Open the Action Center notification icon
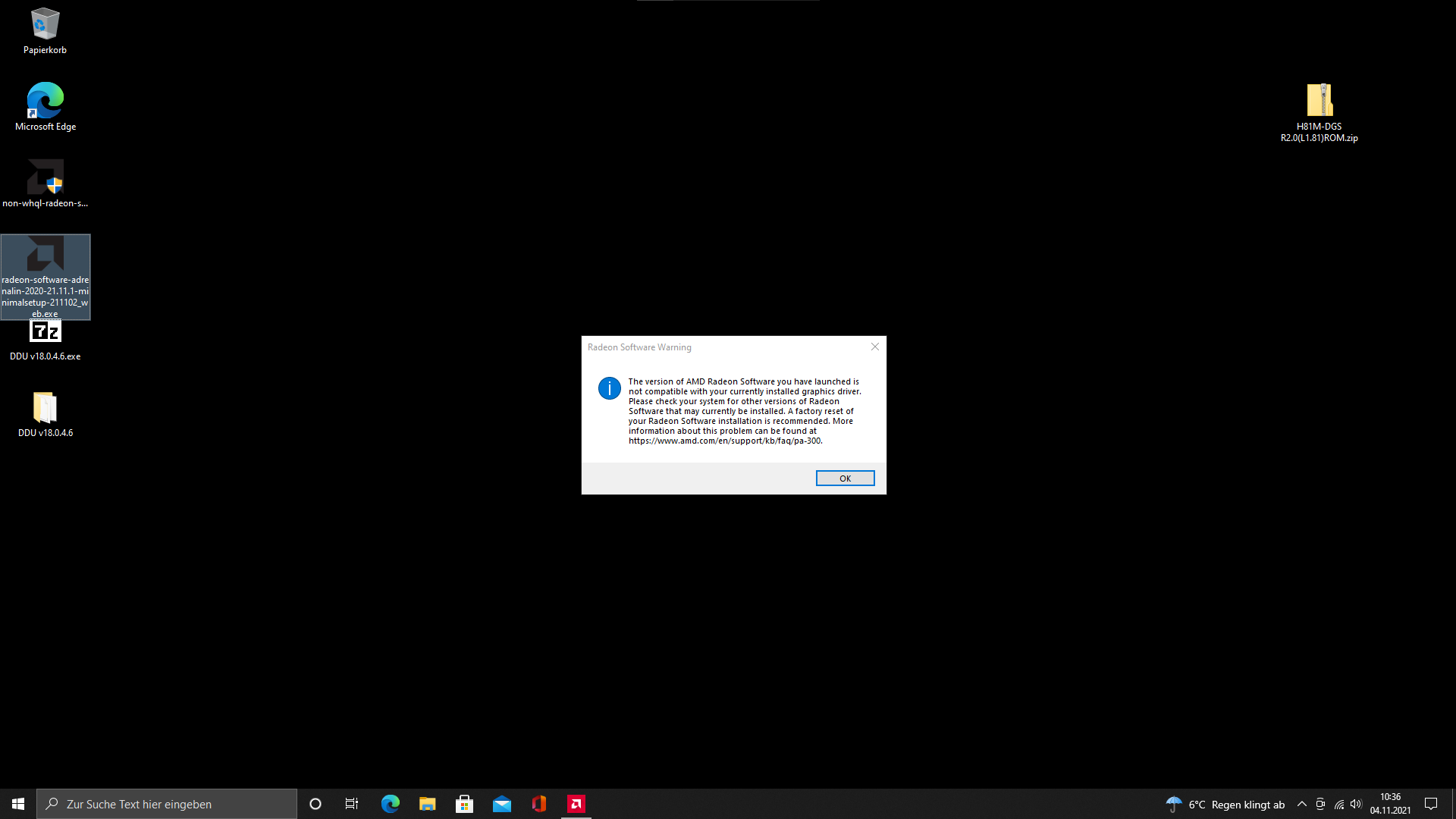 point(1431,804)
